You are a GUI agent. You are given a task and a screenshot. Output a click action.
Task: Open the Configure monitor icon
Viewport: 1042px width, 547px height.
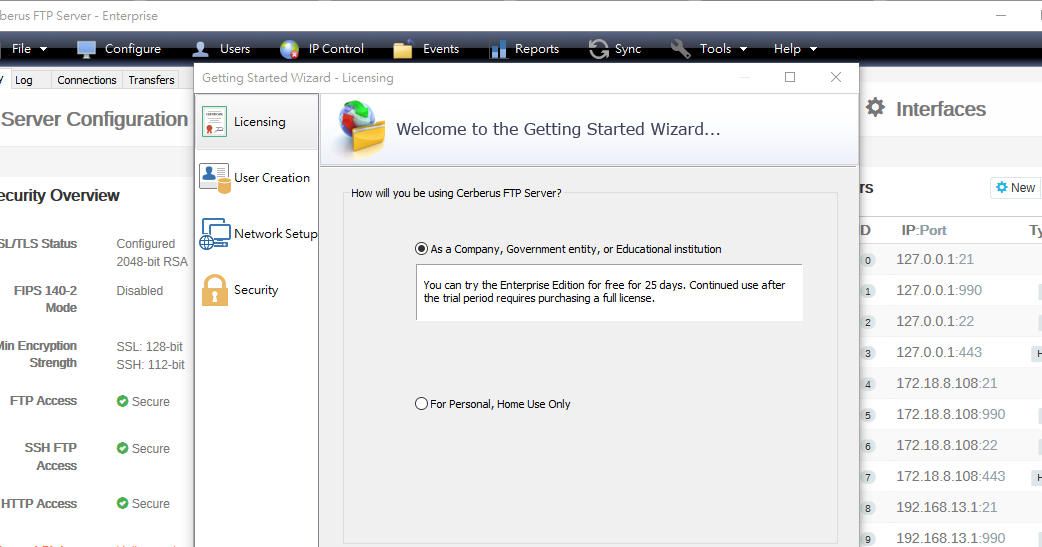point(86,49)
